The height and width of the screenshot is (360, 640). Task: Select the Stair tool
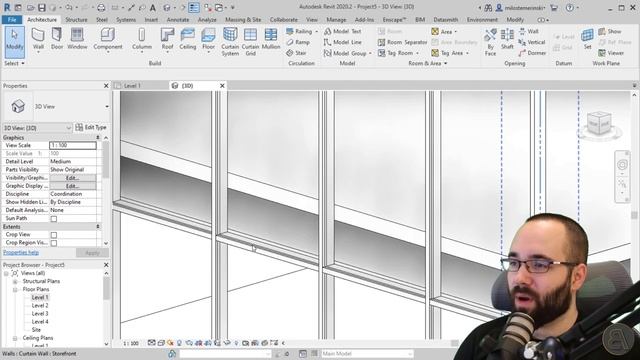(296, 53)
